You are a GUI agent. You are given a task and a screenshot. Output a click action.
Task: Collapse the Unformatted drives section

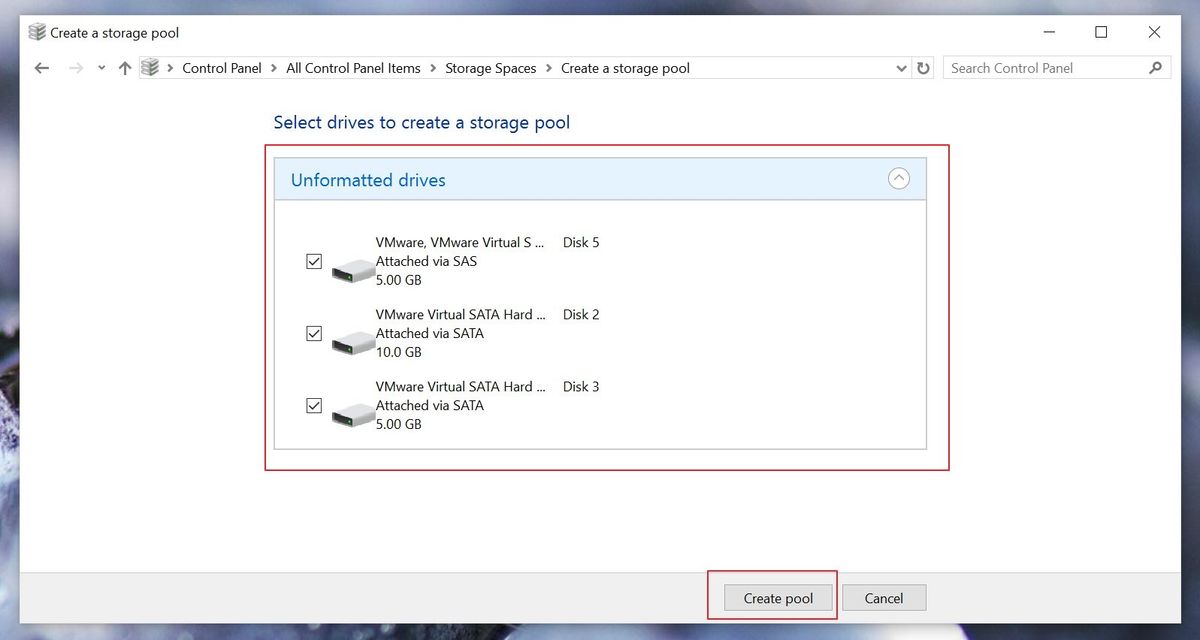[x=898, y=178]
